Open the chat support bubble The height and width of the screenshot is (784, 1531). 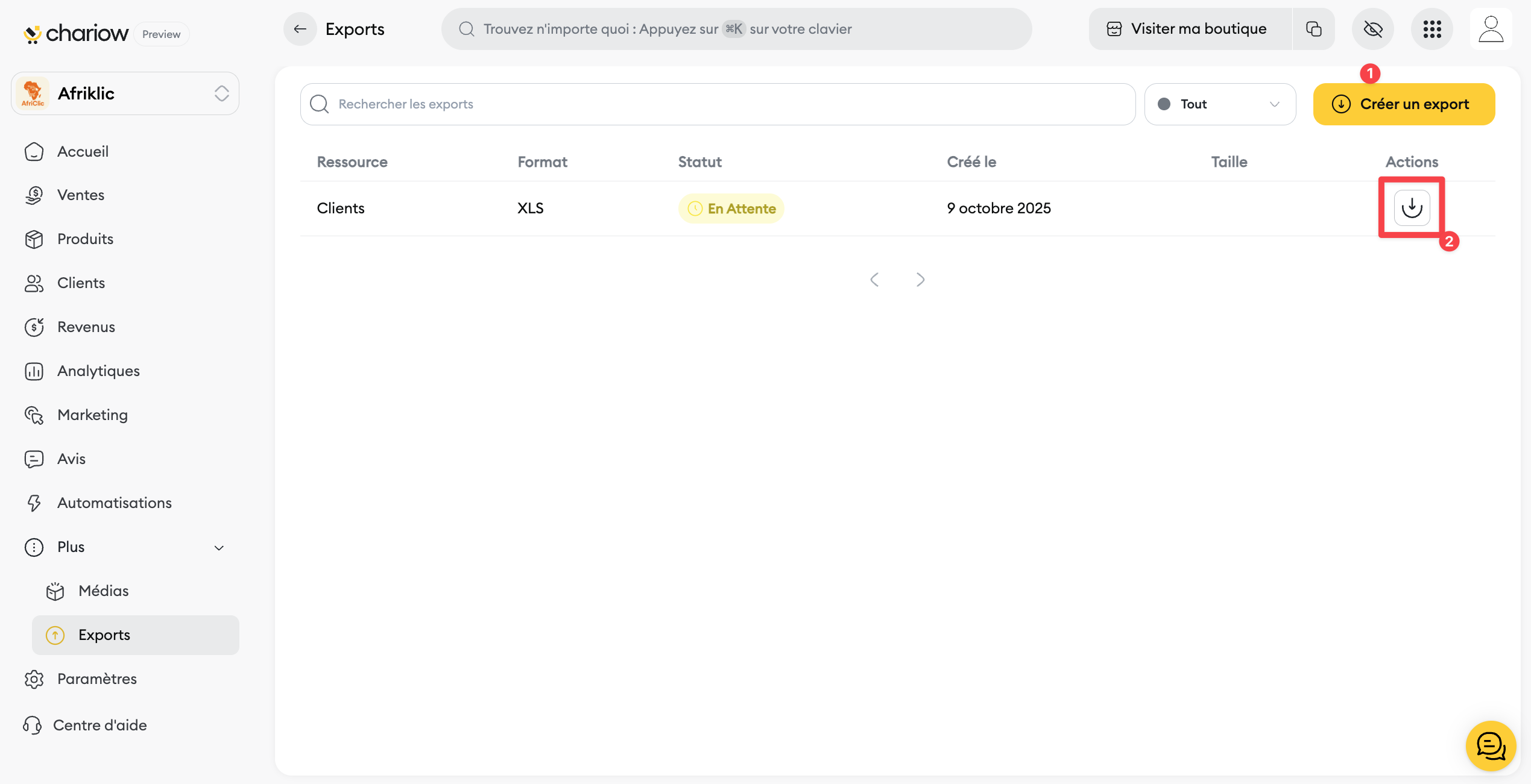pyautogui.click(x=1490, y=745)
